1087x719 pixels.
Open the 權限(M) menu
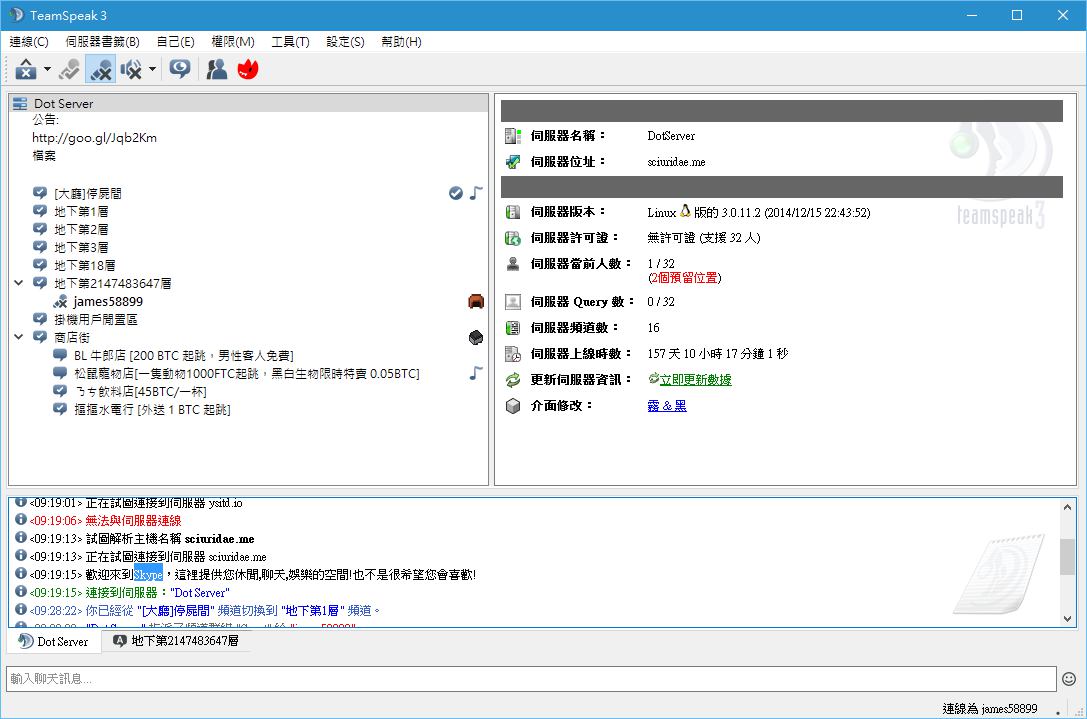pos(232,42)
